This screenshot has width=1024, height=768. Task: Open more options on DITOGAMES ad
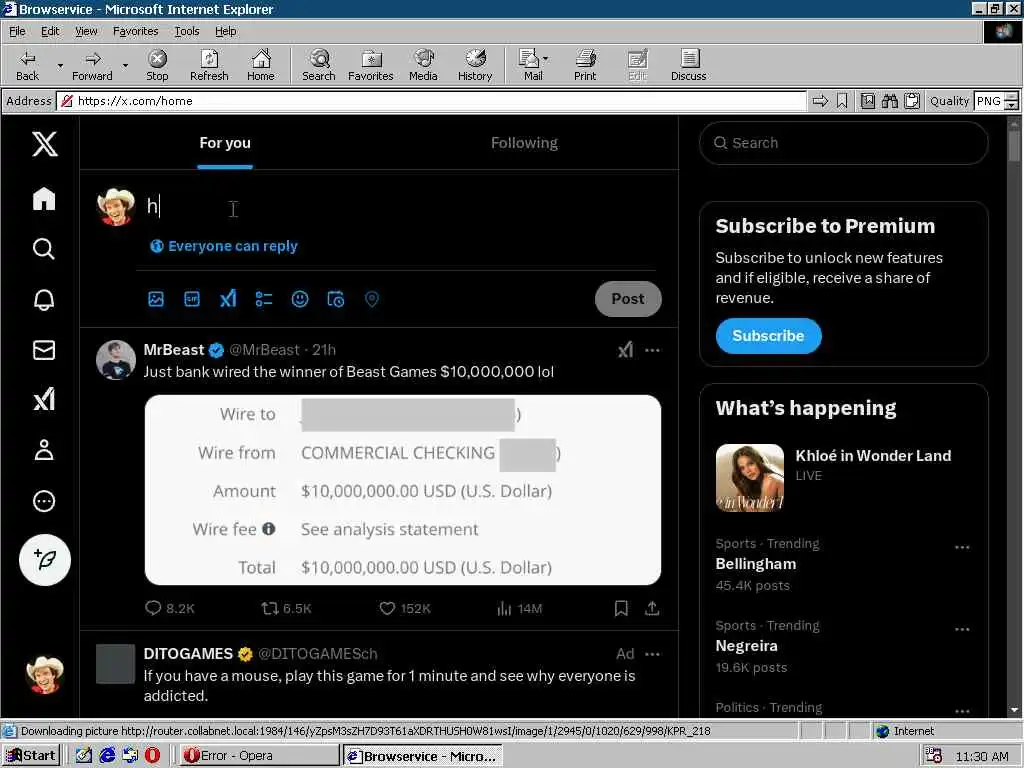coord(652,654)
